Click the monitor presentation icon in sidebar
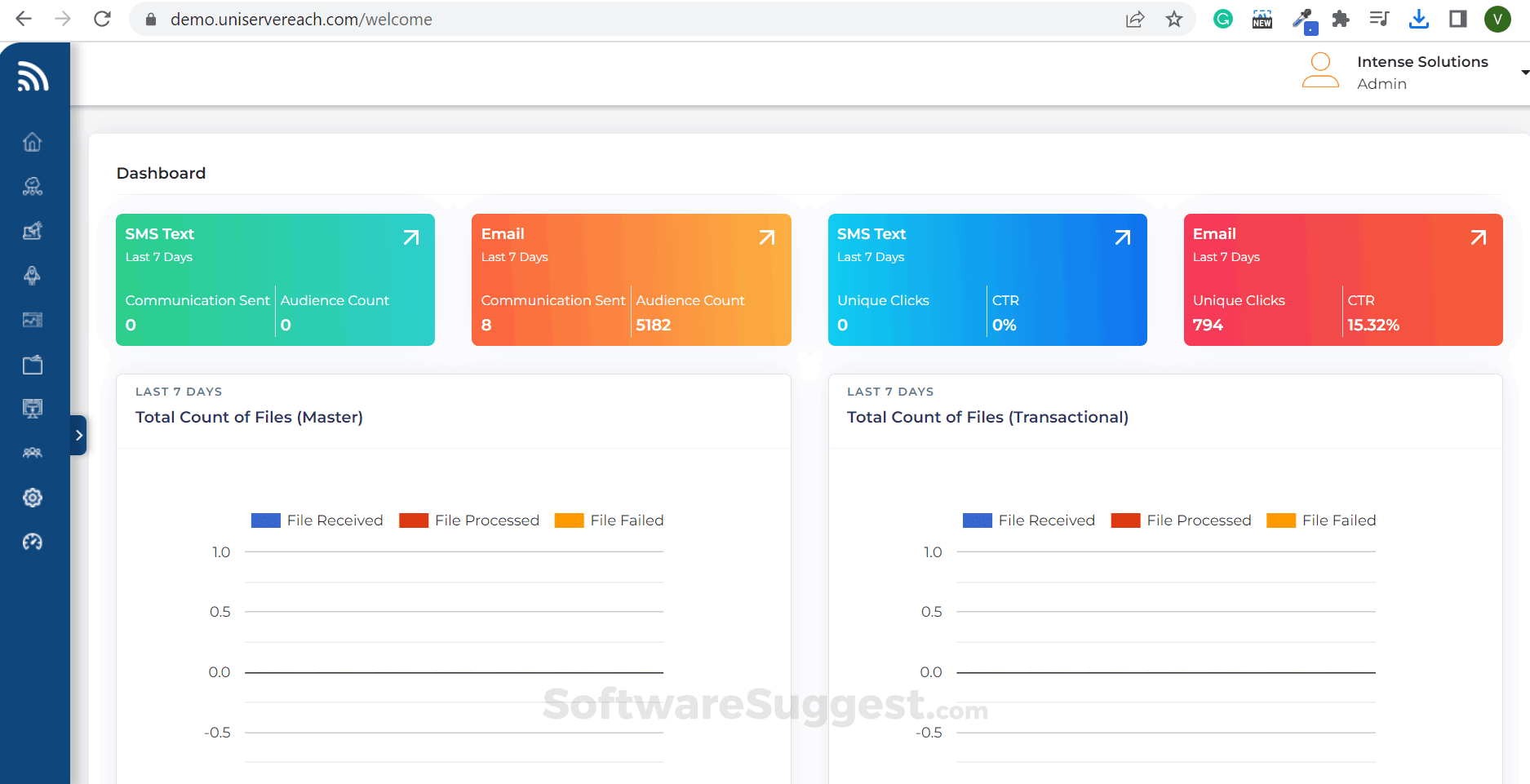Viewport: 1530px width, 784px height. (33, 409)
